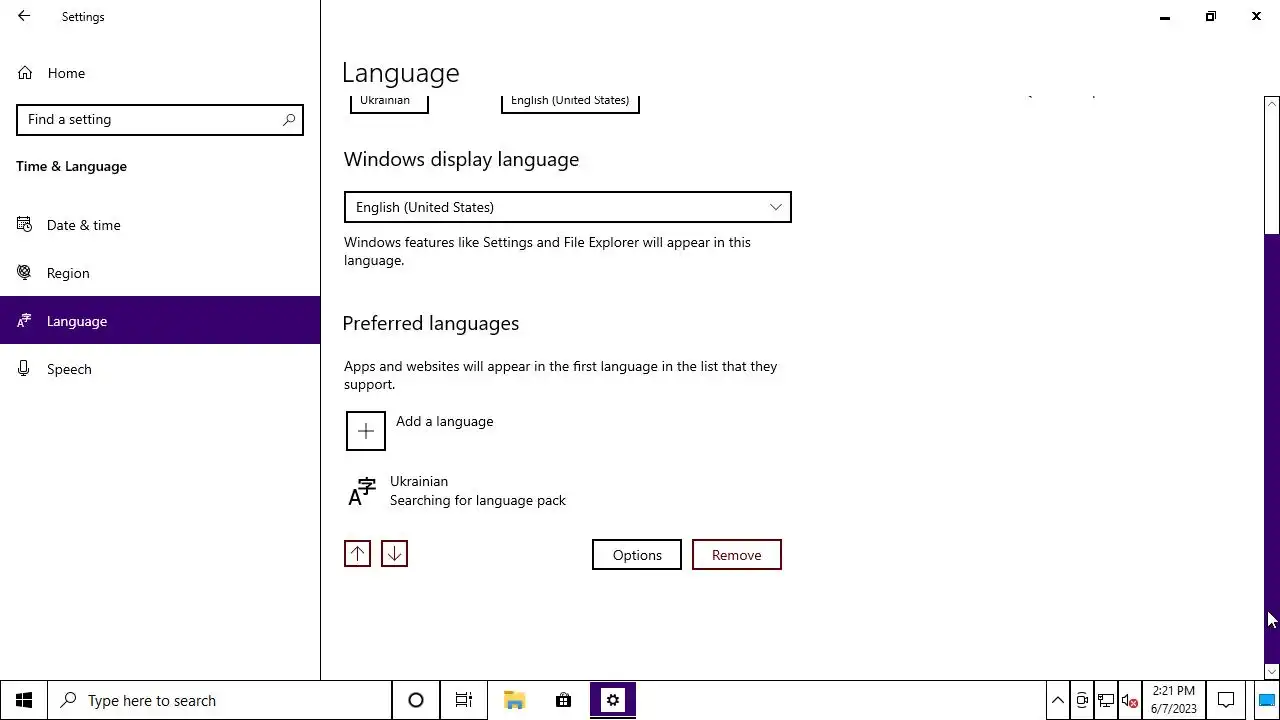Remove the Ukrainian language
The image size is (1280, 720).
coord(737,555)
